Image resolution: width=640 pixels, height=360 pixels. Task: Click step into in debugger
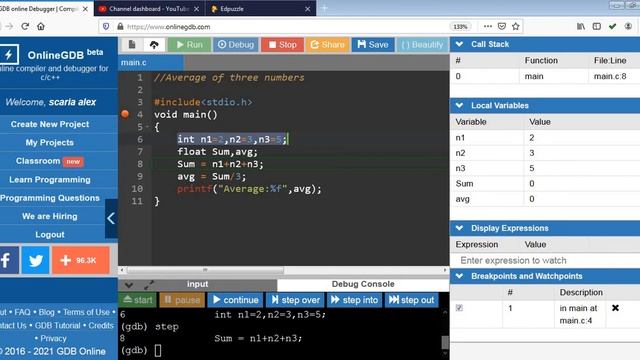pyautogui.click(x=354, y=300)
